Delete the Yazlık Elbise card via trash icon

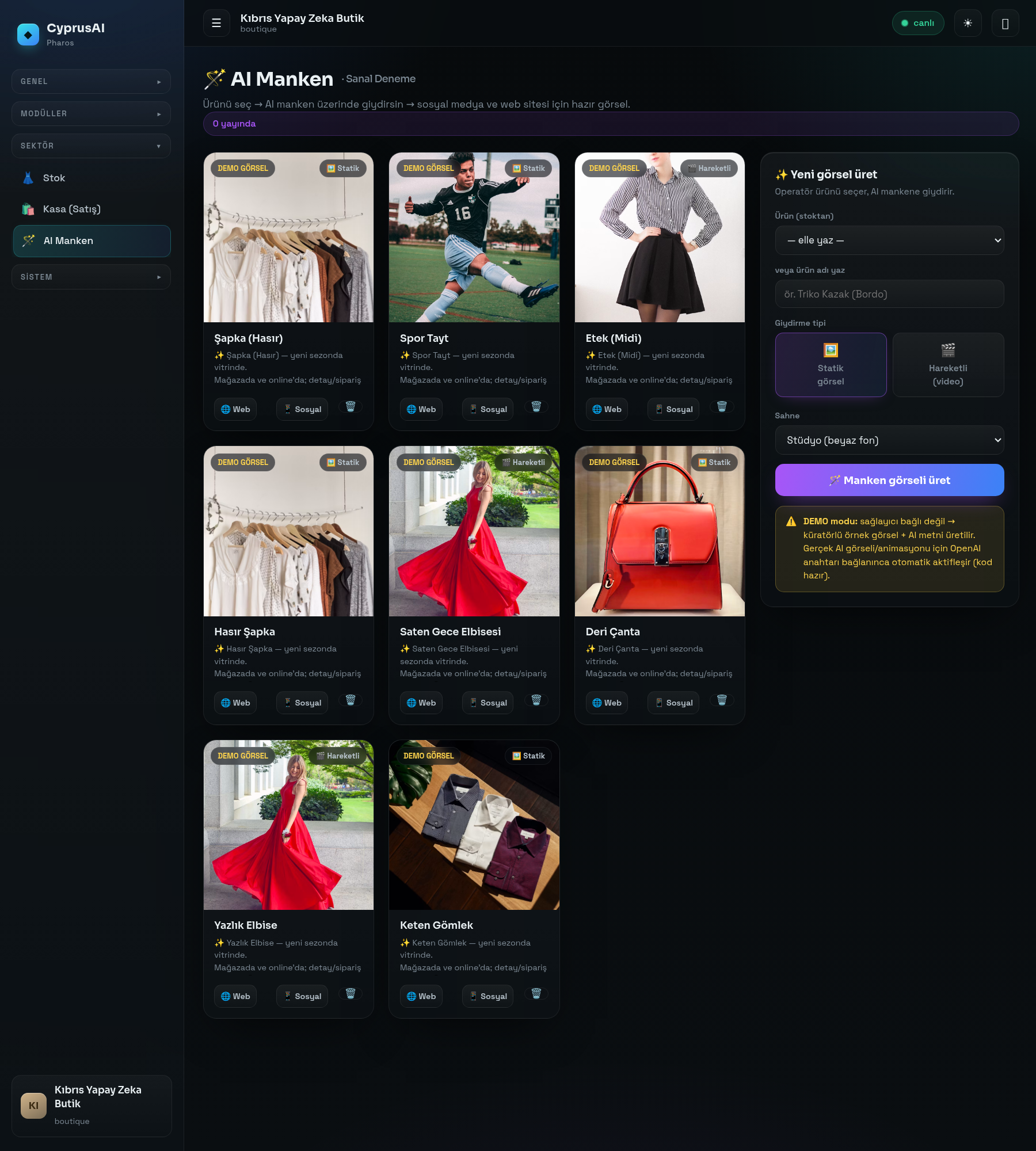[x=351, y=993]
